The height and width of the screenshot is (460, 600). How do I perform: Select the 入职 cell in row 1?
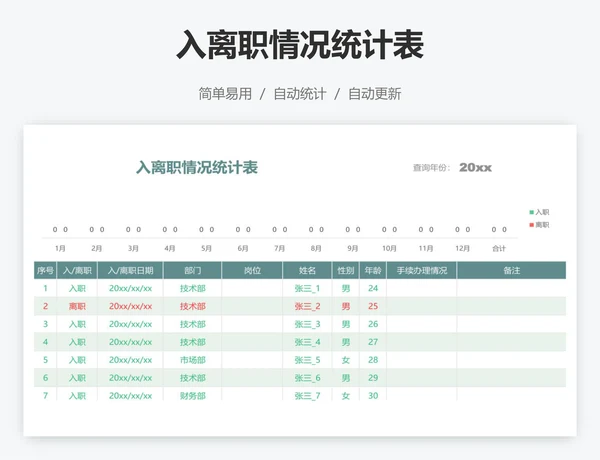point(77,288)
